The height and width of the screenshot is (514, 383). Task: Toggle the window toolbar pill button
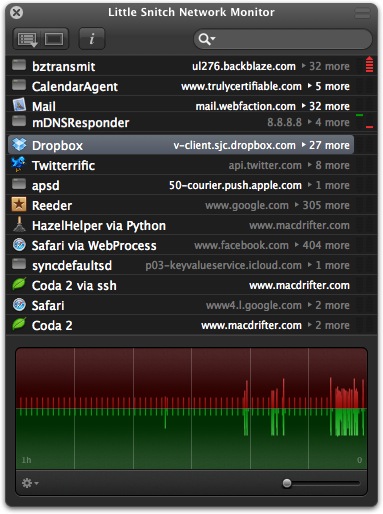point(363,13)
